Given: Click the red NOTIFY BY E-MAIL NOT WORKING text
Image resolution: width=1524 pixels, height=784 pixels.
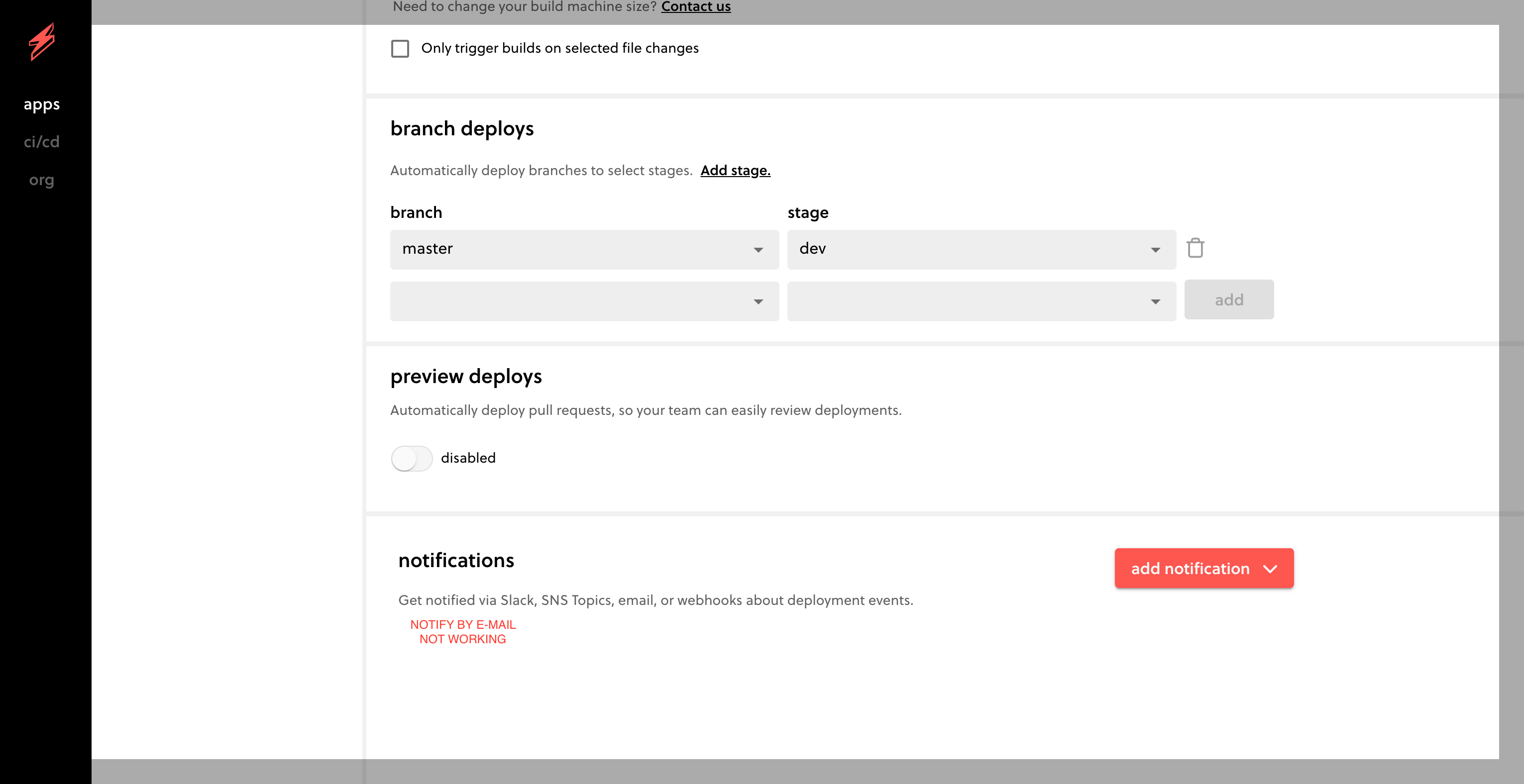Looking at the screenshot, I should (463, 631).
